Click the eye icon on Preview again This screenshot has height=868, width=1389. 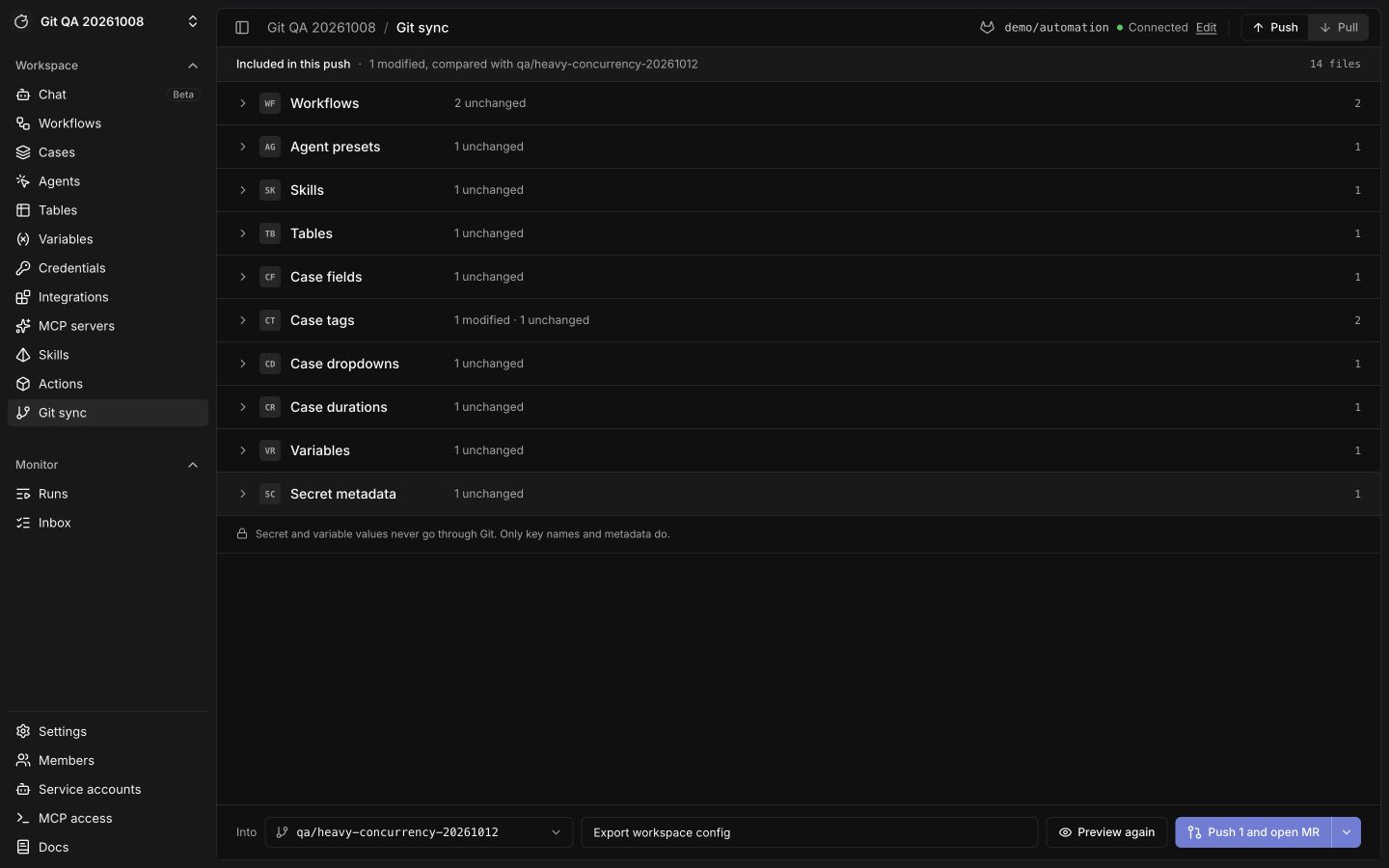coord(1065,832)
